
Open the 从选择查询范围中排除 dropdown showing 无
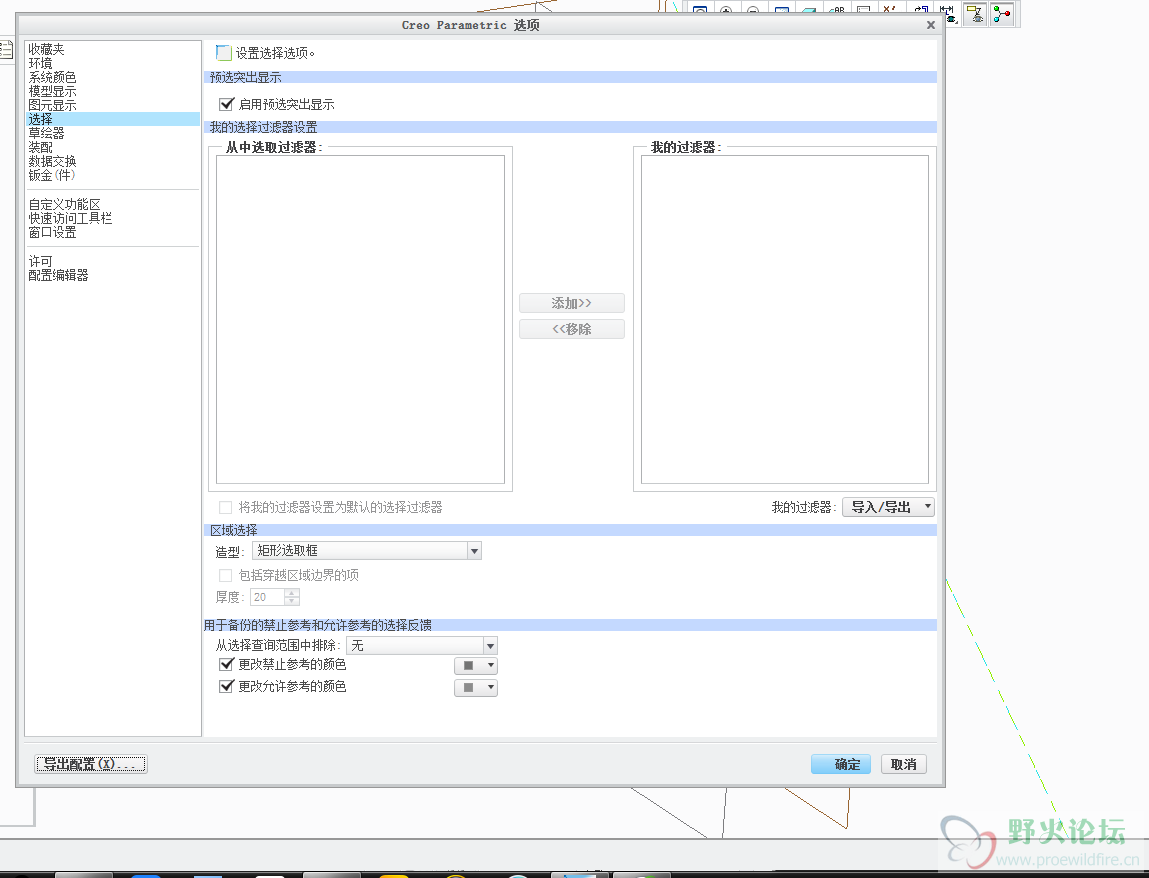422,646
